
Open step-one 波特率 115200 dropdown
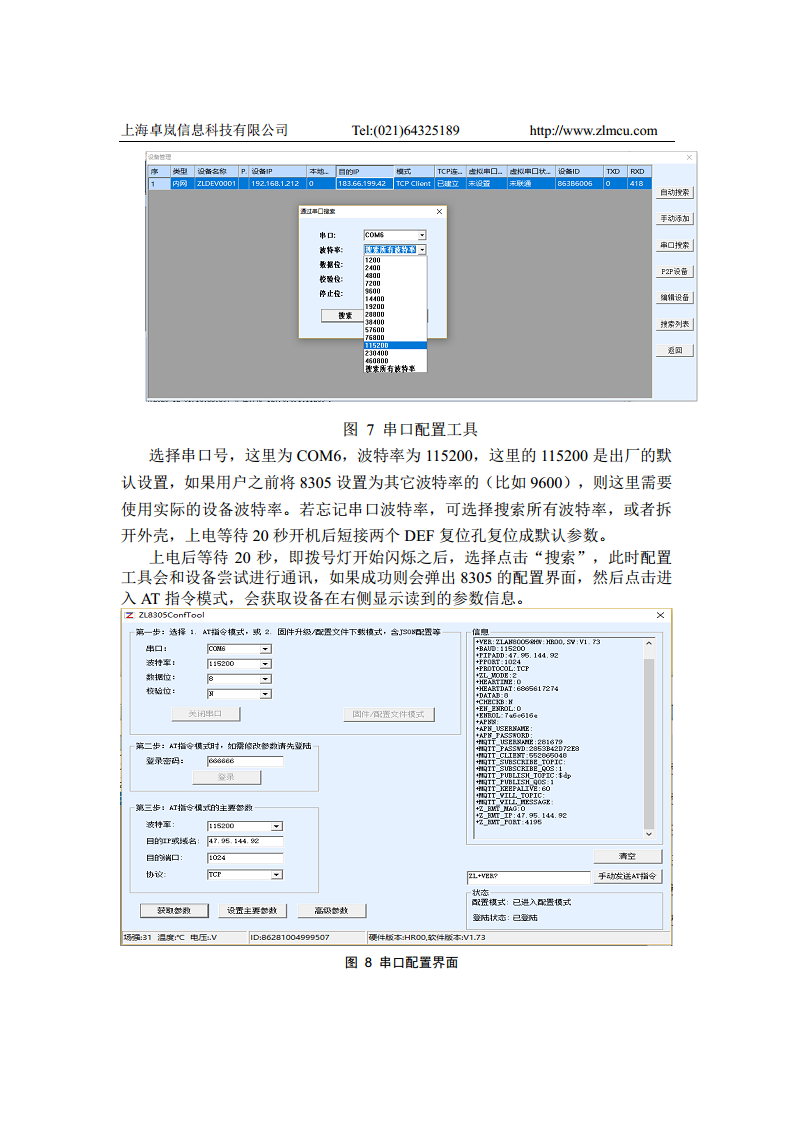(266, 664)
